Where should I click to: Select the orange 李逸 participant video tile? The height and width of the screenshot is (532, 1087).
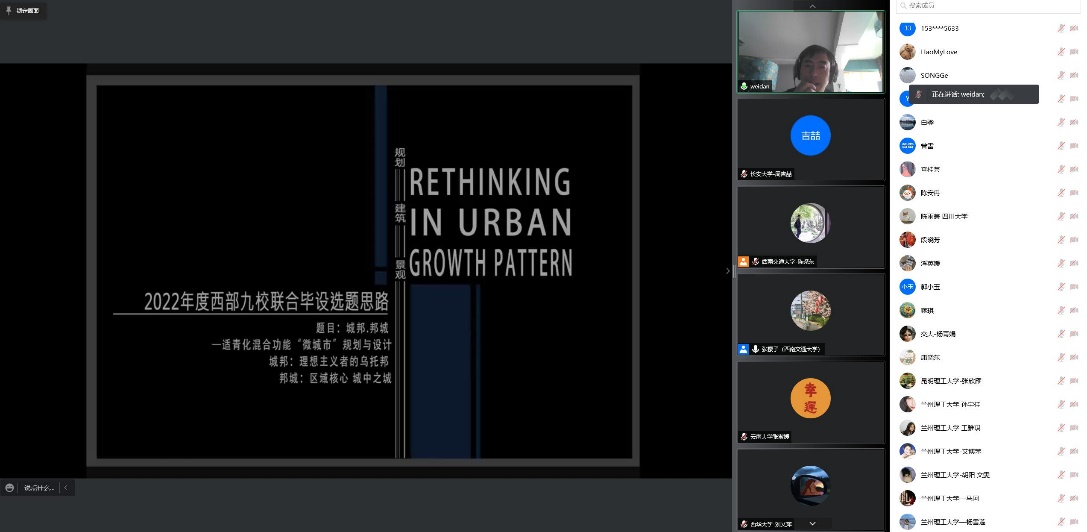point(810,399)
